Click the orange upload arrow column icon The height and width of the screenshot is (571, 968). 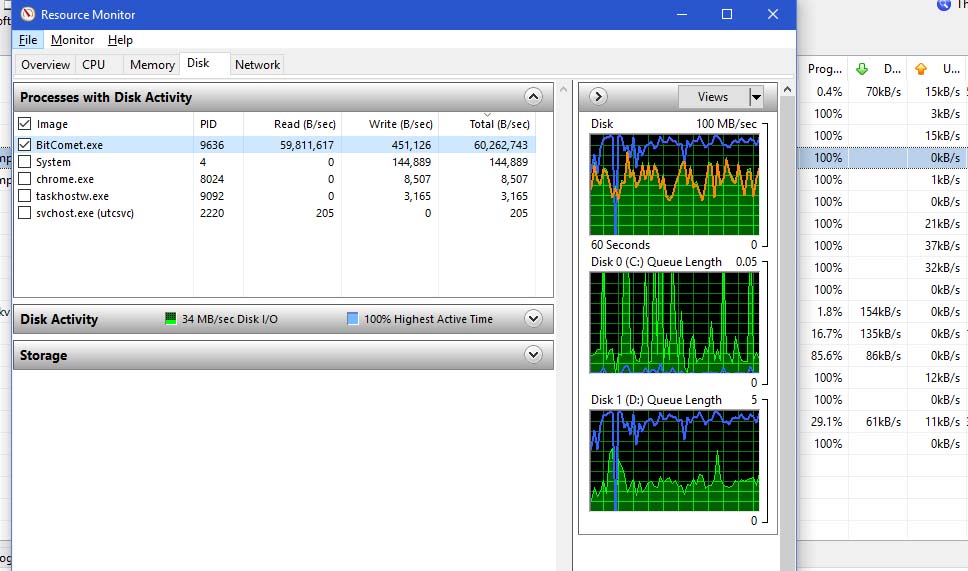pyautogui.click(x=920, y=69)
